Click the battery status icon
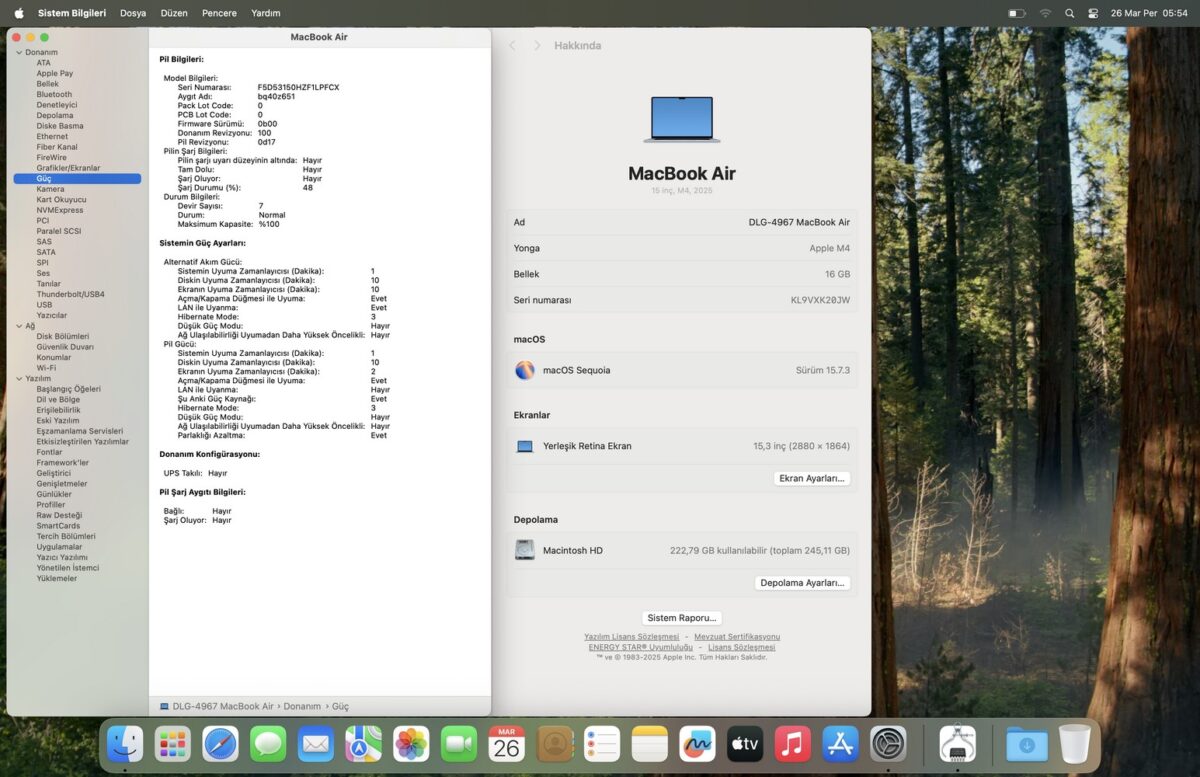The height and width of the screenshot is (777, 1200). coord(1017,13)
